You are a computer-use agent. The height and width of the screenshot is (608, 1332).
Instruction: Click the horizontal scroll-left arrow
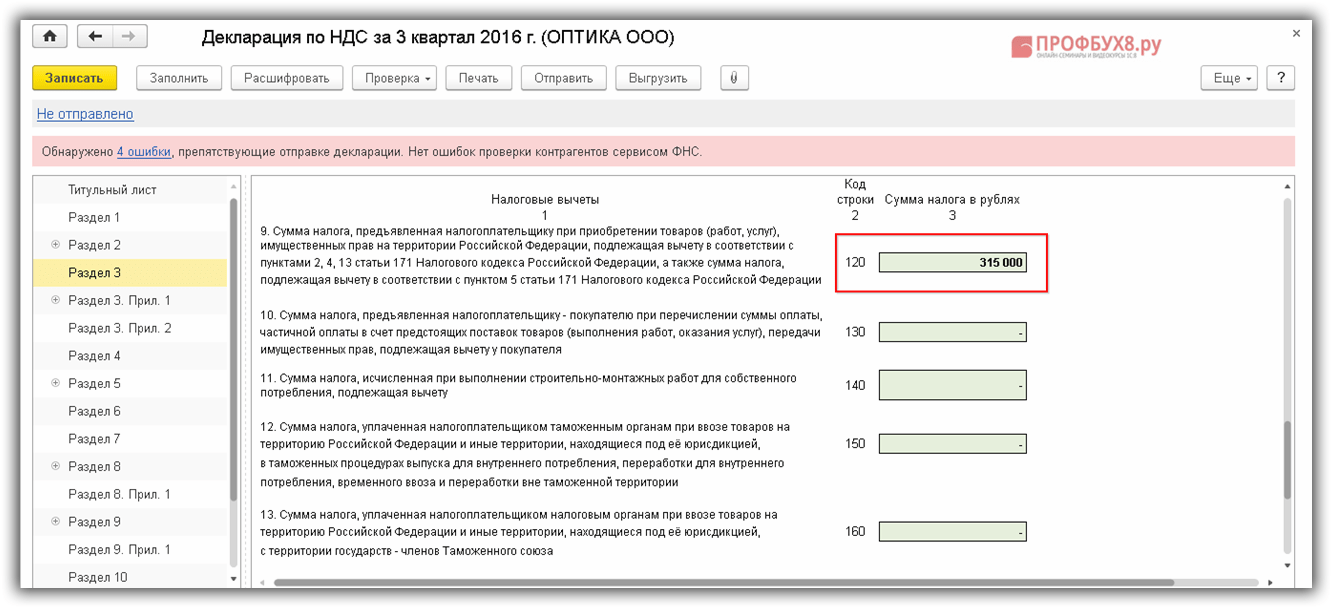tap(263, 582)
